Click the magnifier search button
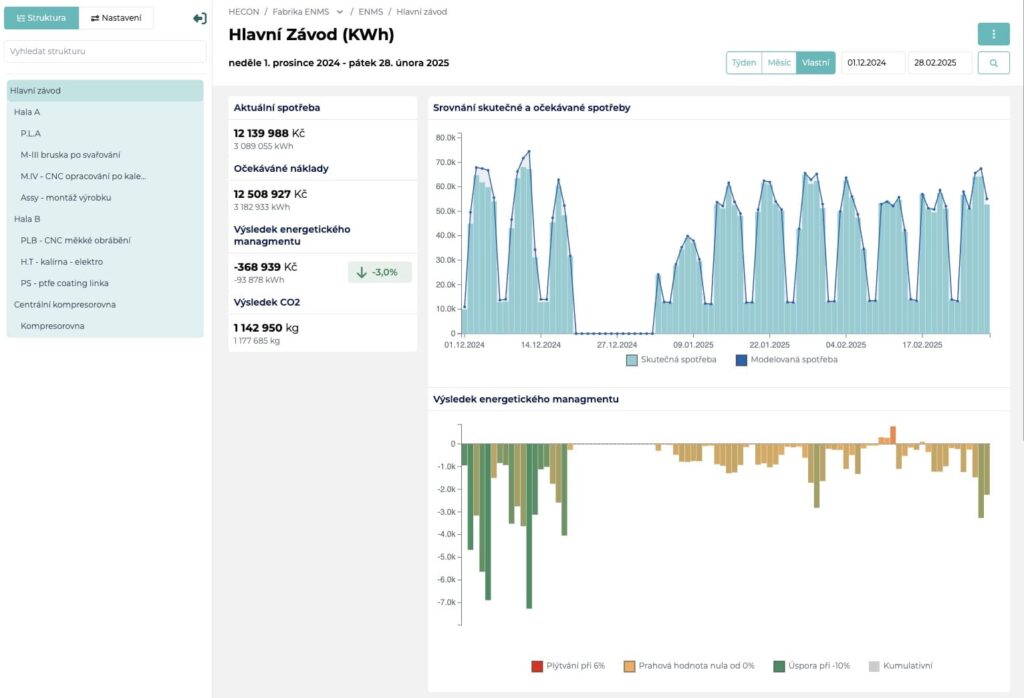Screen dimensions: 1024x698 coord(993,63)
